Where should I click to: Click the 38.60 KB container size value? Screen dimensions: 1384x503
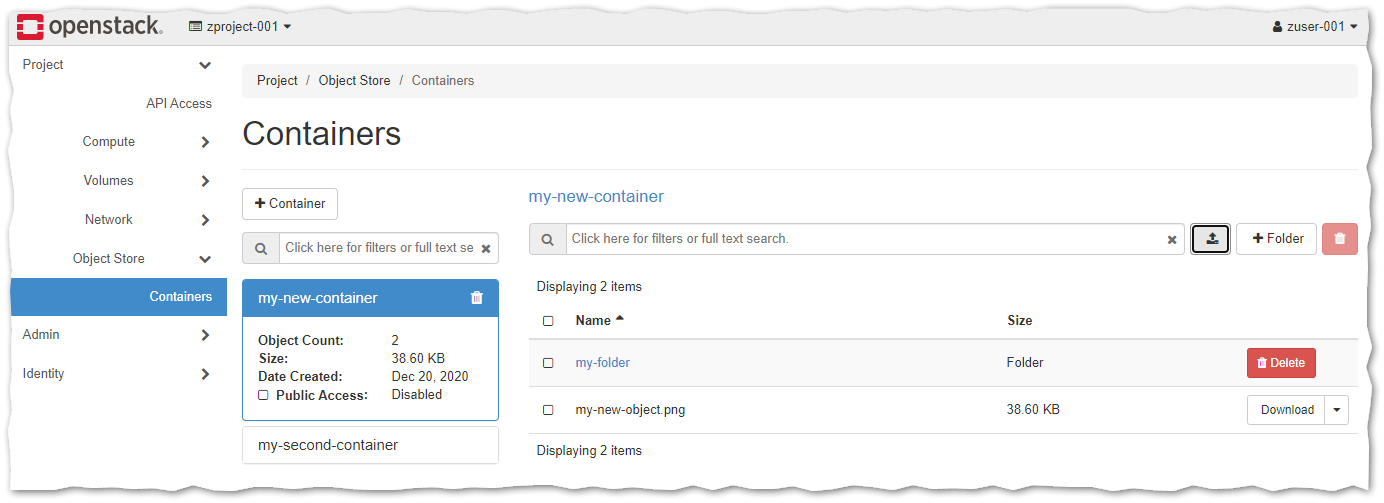[x=418, y=359]
